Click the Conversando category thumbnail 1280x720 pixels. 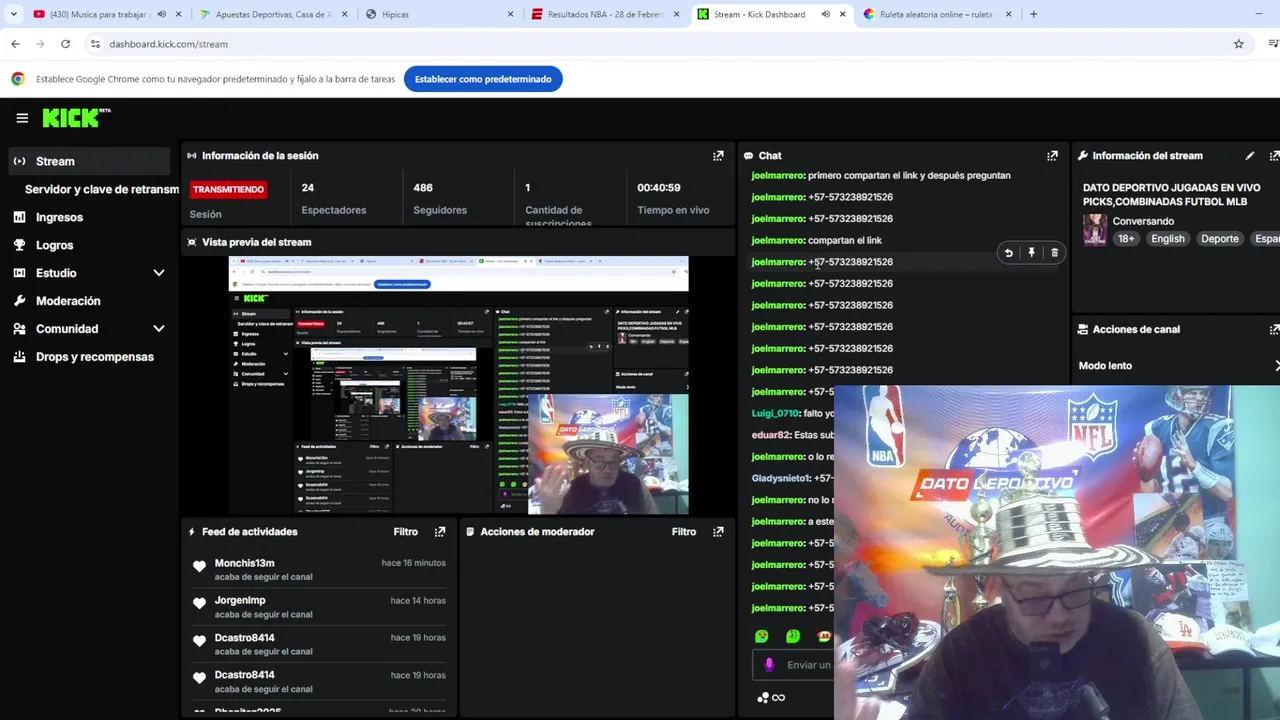(x=1095, y=230)
